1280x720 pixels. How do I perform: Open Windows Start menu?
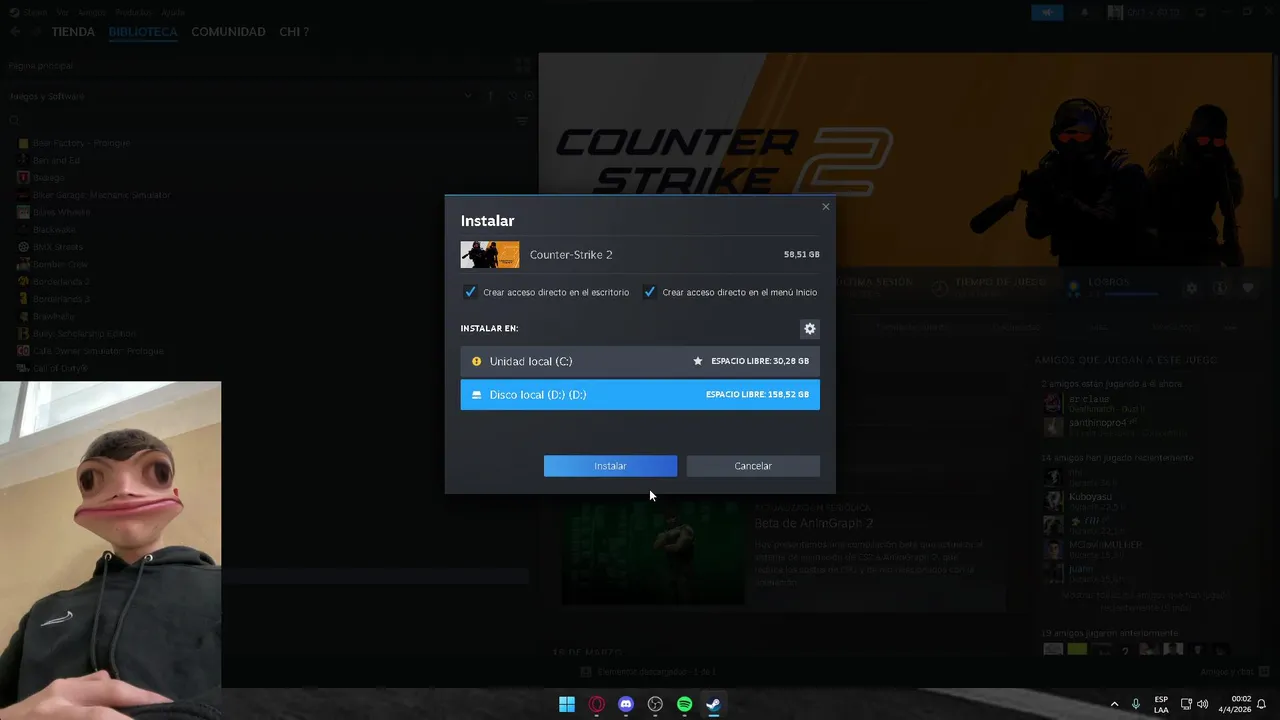tap(567, 704)
